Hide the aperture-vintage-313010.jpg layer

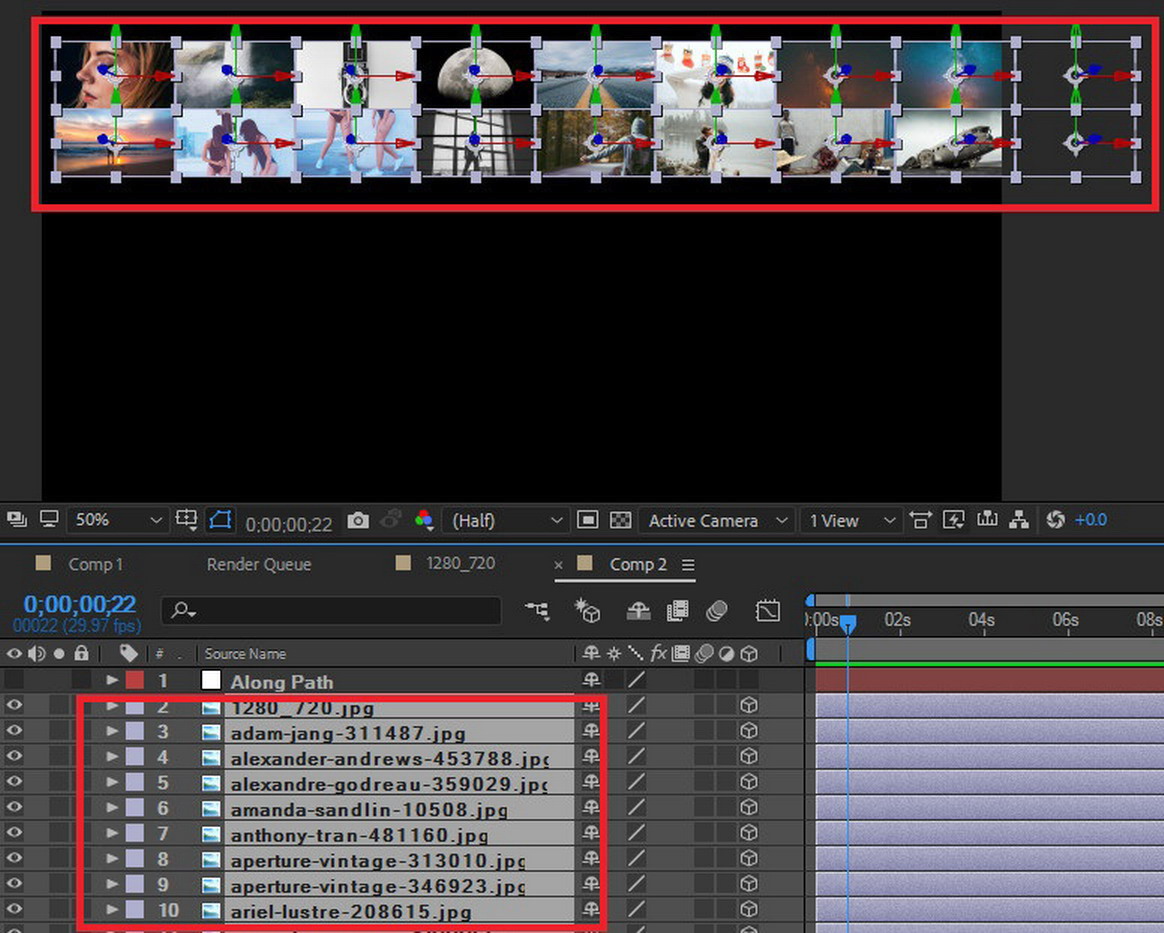click(14, 858)
